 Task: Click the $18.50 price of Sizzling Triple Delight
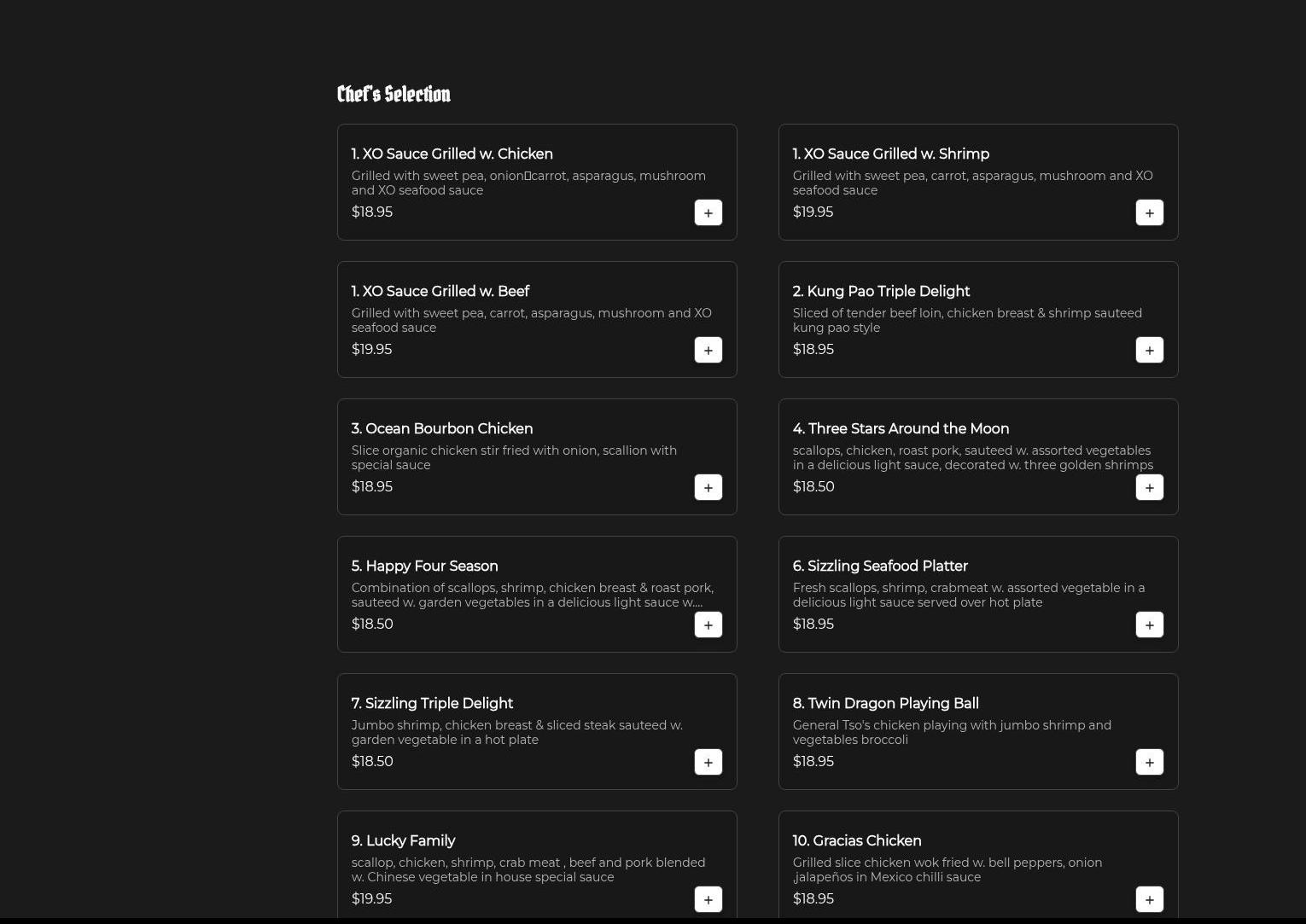(x=372, y=761)
